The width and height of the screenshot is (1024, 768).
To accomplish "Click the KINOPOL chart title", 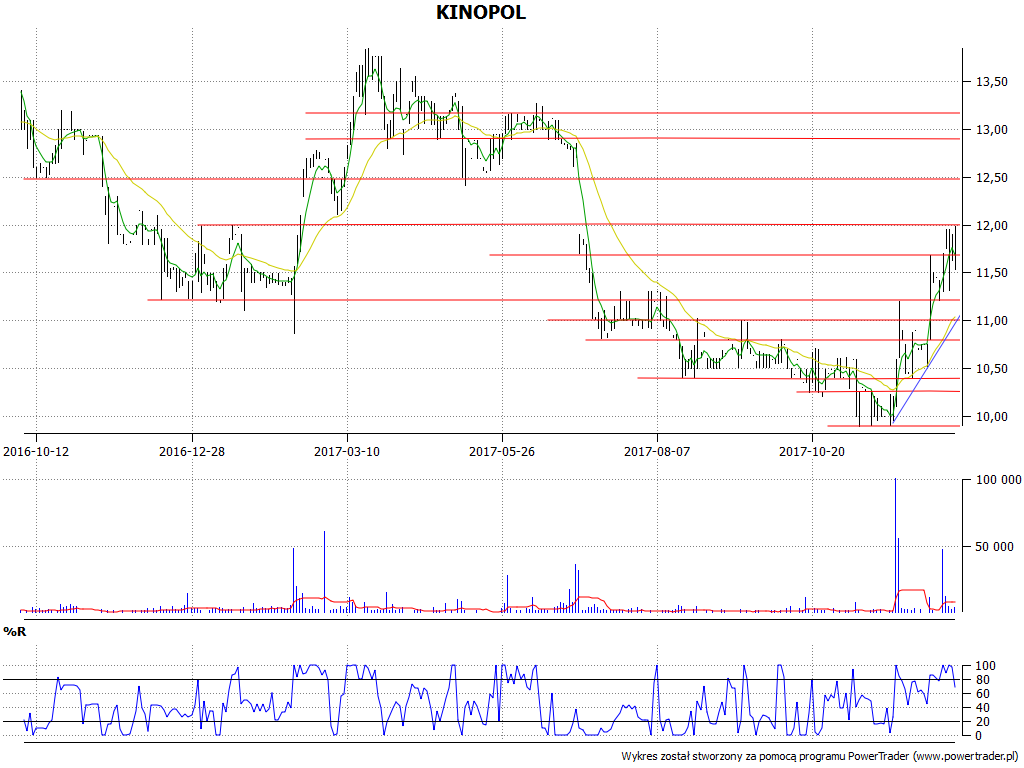I will coord(481,12).
